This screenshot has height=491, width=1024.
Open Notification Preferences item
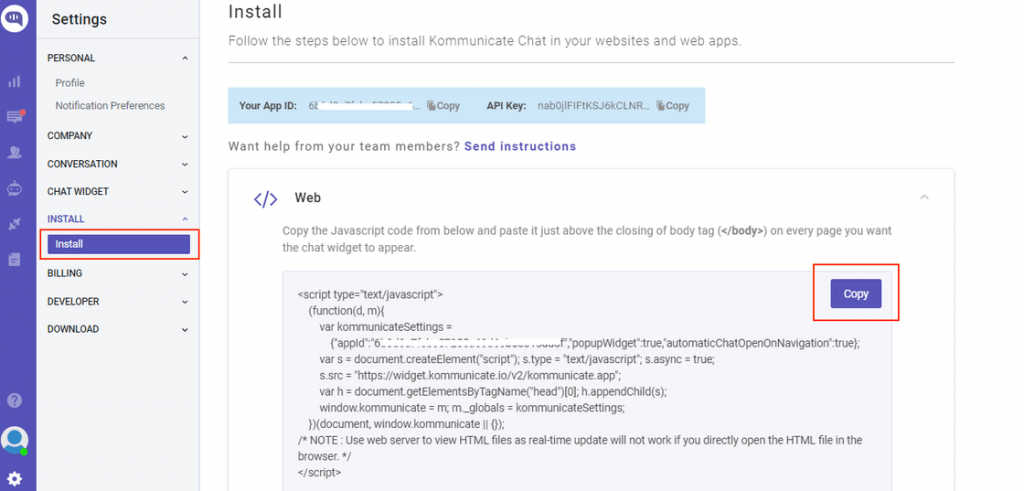[x=110, y=106]
